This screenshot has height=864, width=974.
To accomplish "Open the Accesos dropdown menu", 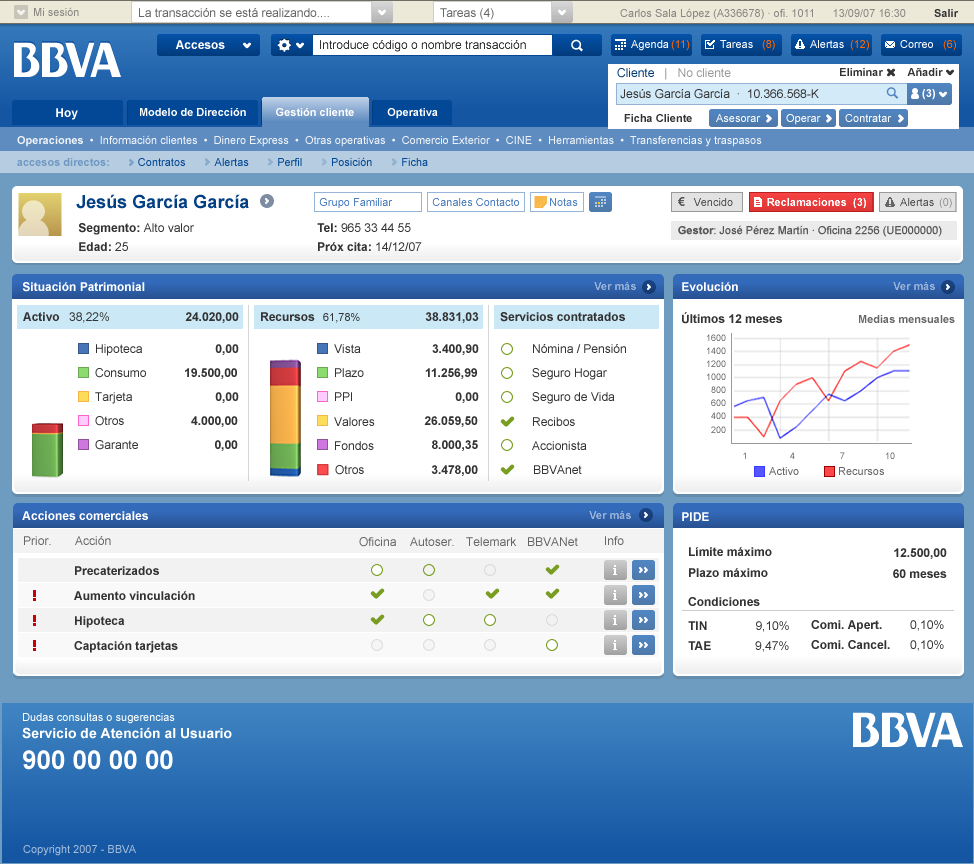I will (x=208, y=45).
